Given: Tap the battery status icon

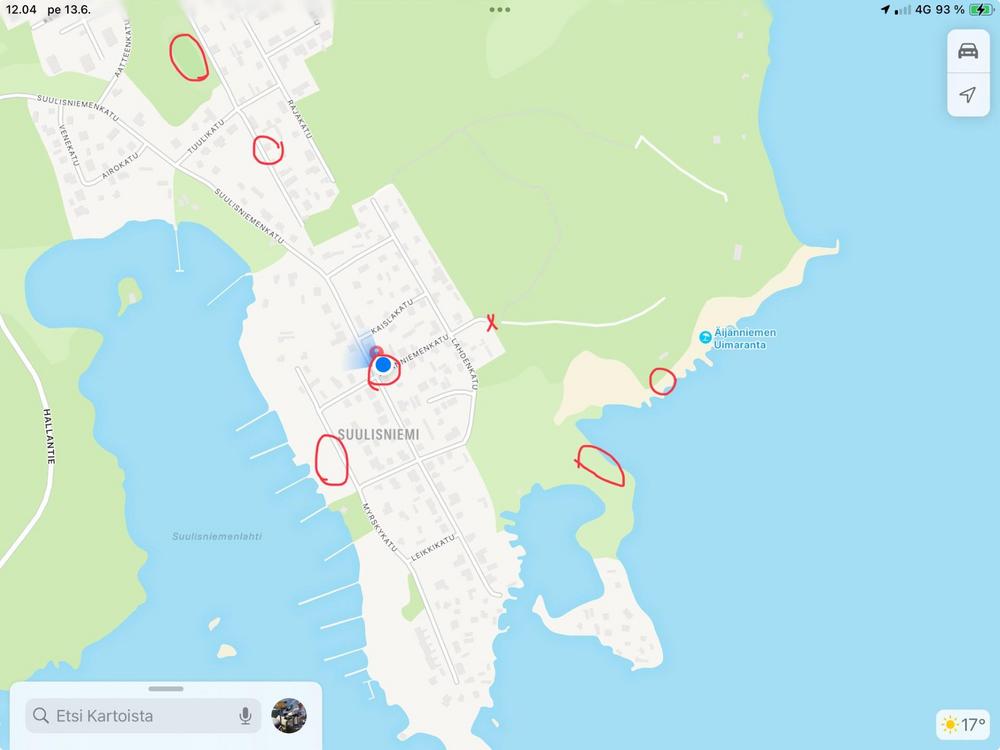Looking at the screenshot, I should pos(980,10).
